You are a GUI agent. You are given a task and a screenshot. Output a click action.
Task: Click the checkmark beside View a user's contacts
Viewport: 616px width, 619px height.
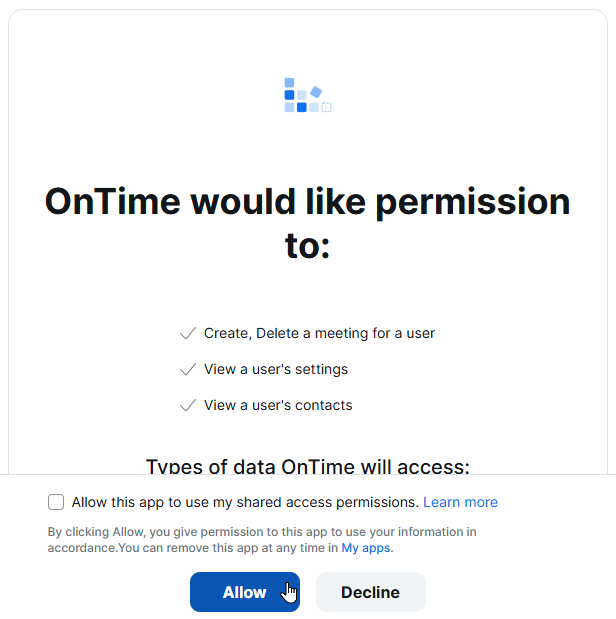(x=188, y=405)
